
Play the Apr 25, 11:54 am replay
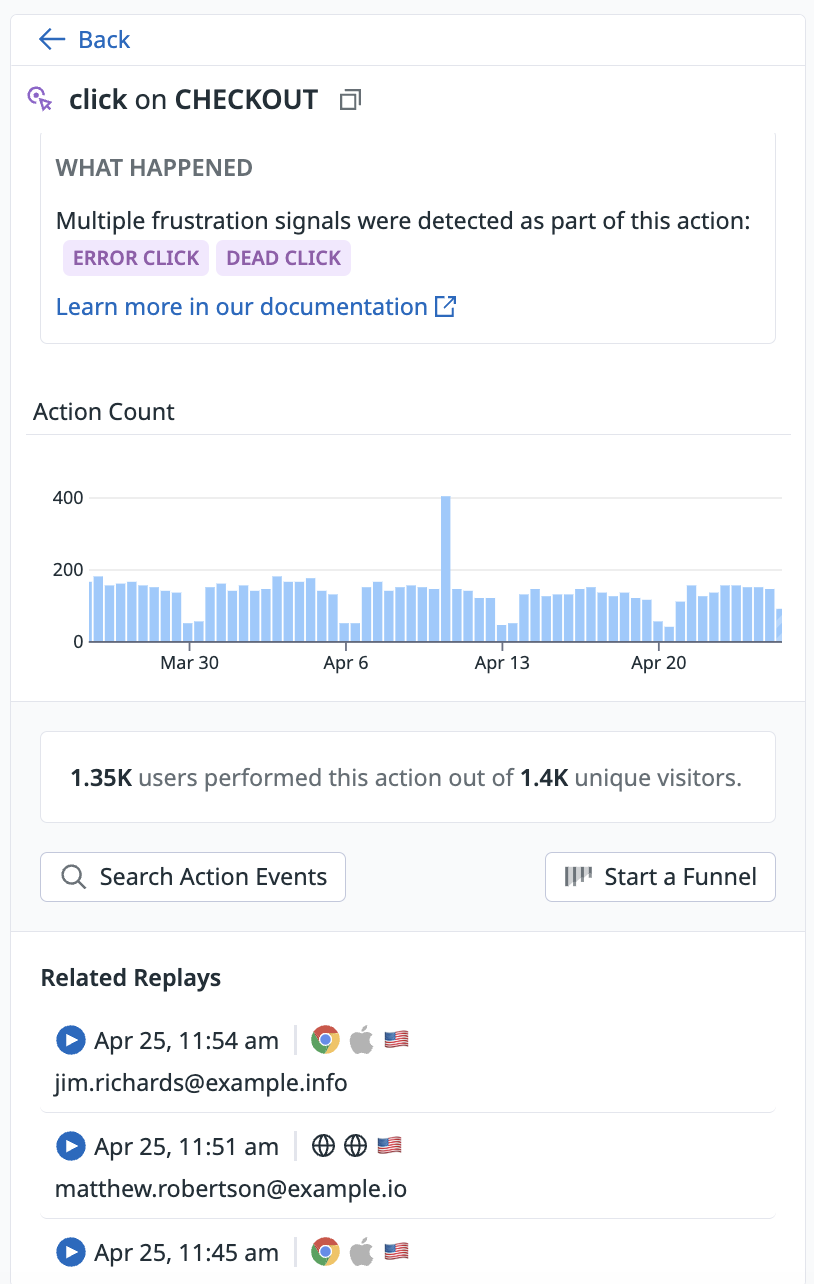pos(70,1040)
